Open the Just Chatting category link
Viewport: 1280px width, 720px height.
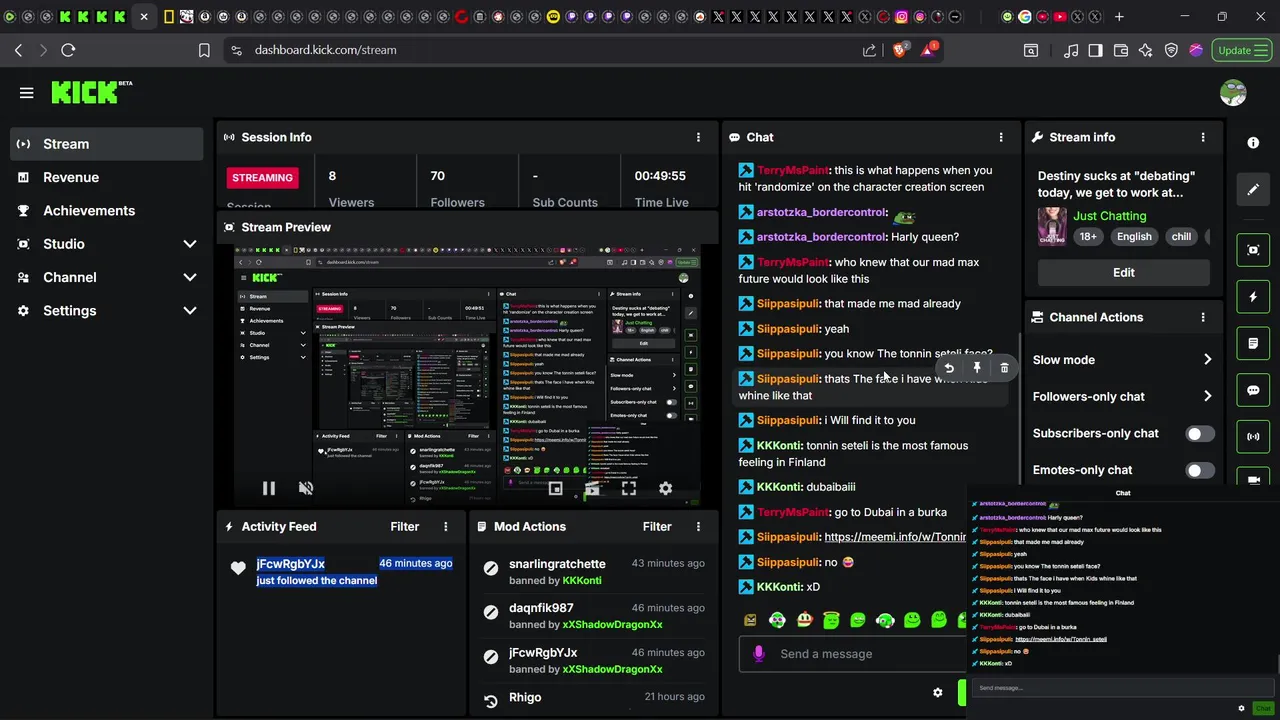(x=1109, y=216)
